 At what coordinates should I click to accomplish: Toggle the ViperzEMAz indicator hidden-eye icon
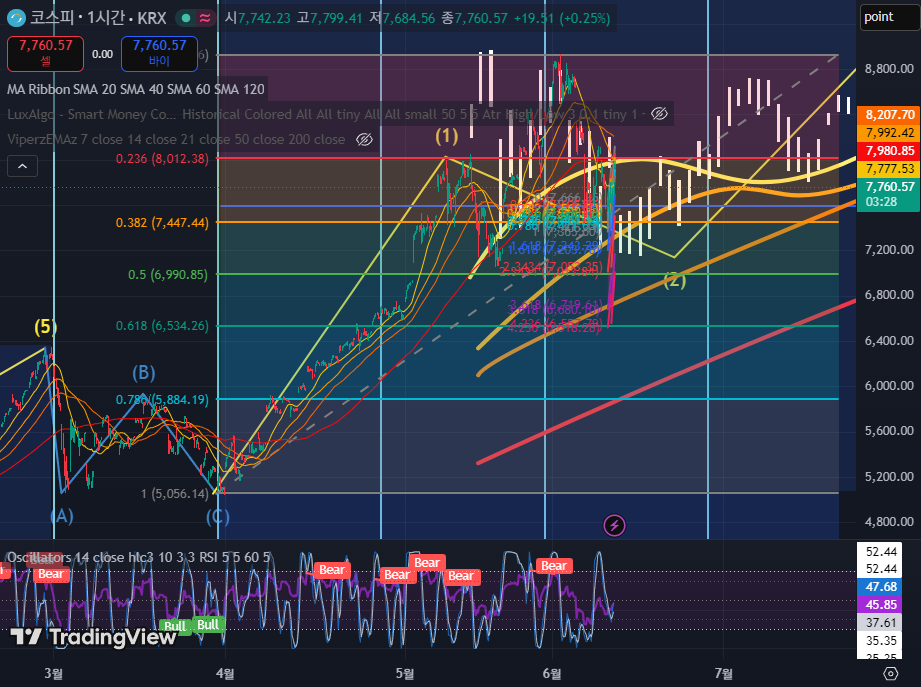click(364, 139)
